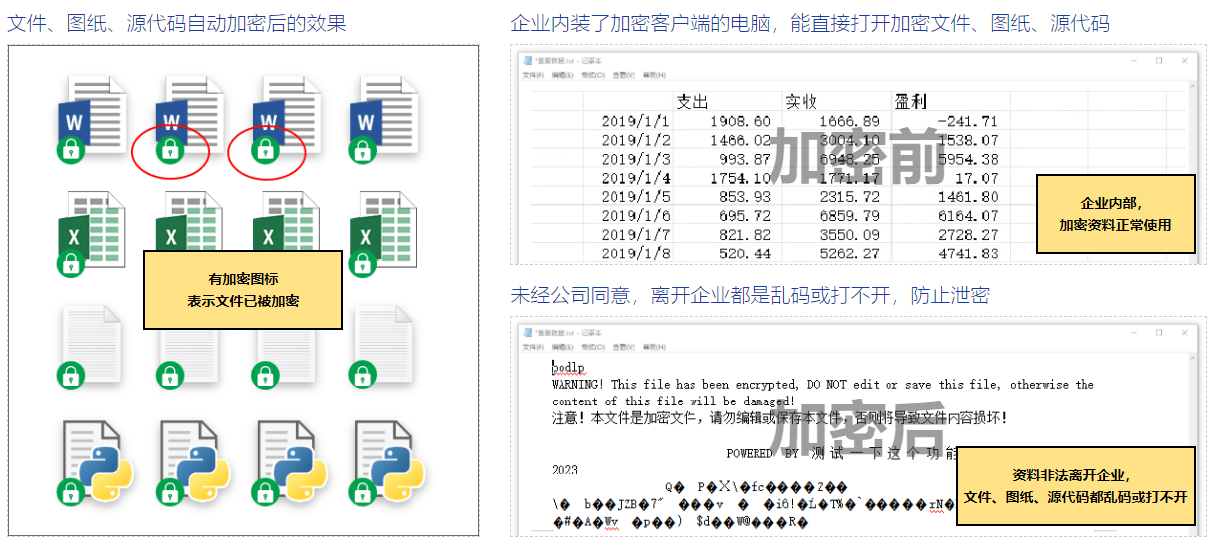
Task: Click the value 520.44
Action: coord(745,254)
